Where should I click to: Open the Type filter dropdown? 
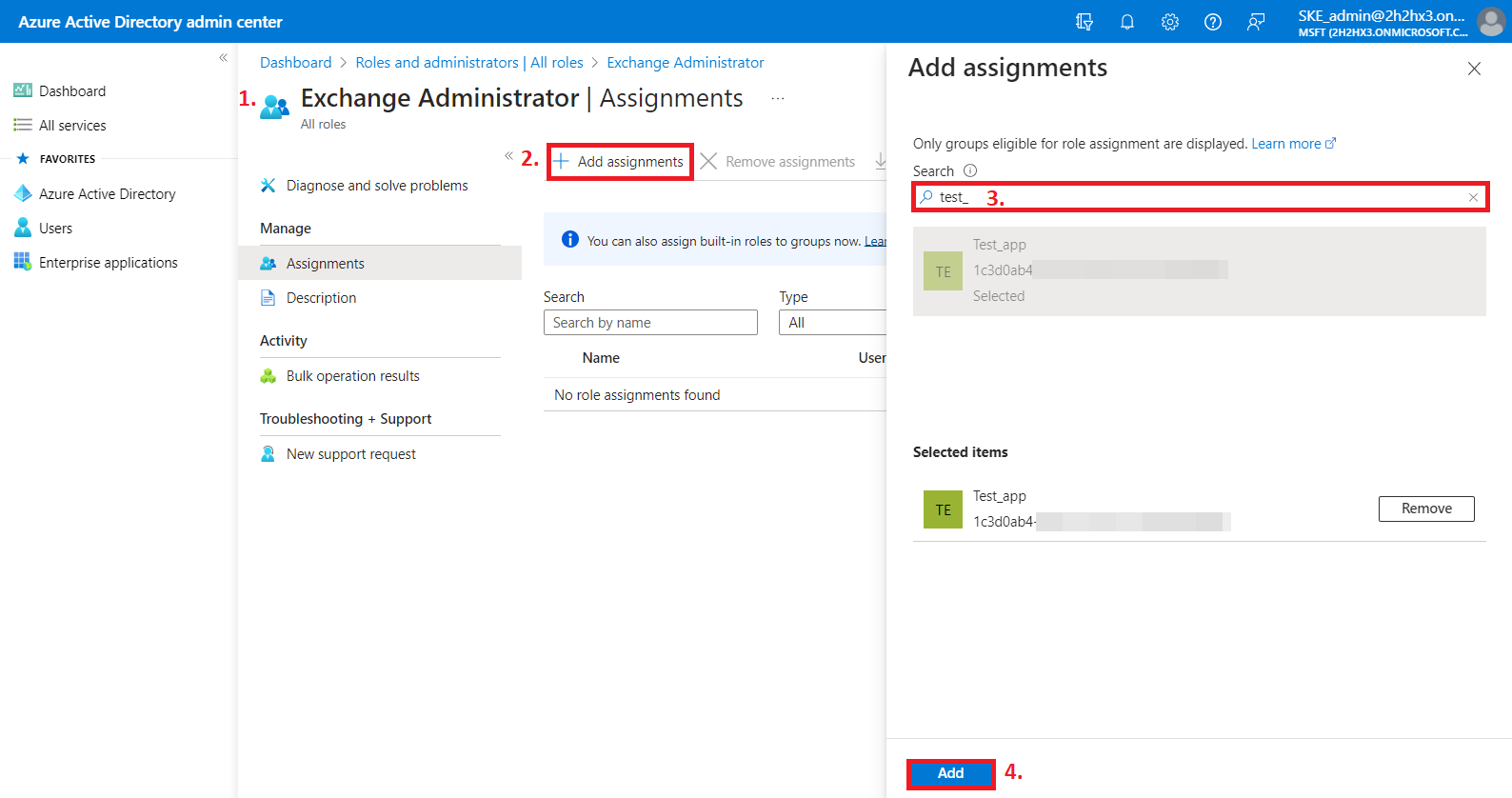[x=832, y=323]
